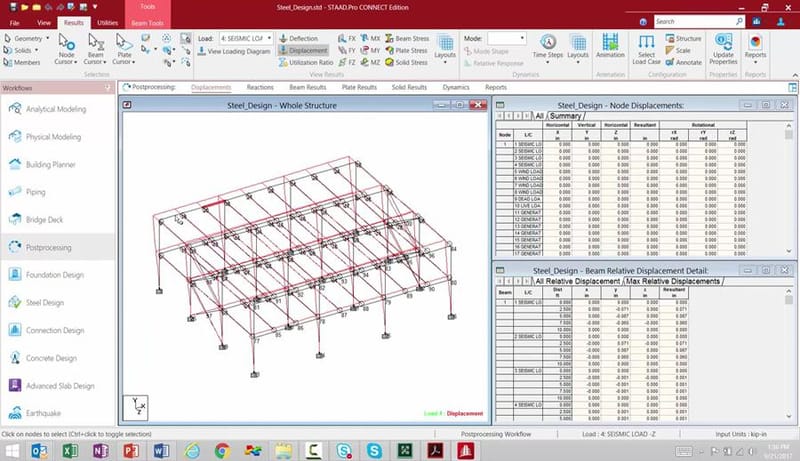
Task: Select Summary tab in Node Displacements
Action: click(x=565, y=116)
